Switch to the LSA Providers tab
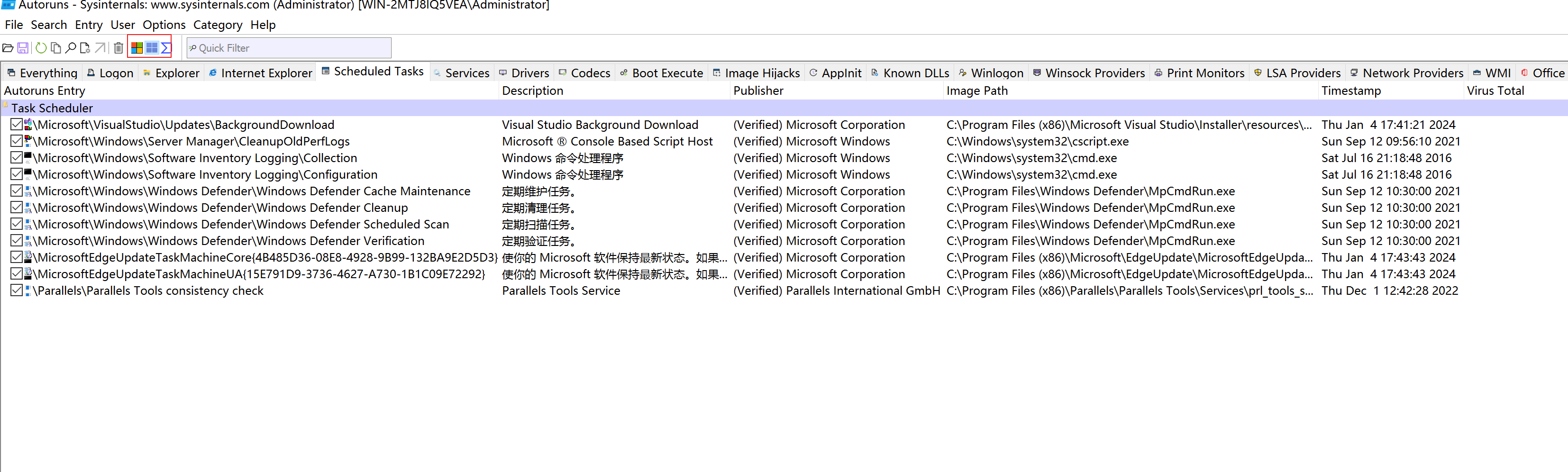This screenshot has height=472, width=1568. pyautogui.click(x=1297, y=73)
